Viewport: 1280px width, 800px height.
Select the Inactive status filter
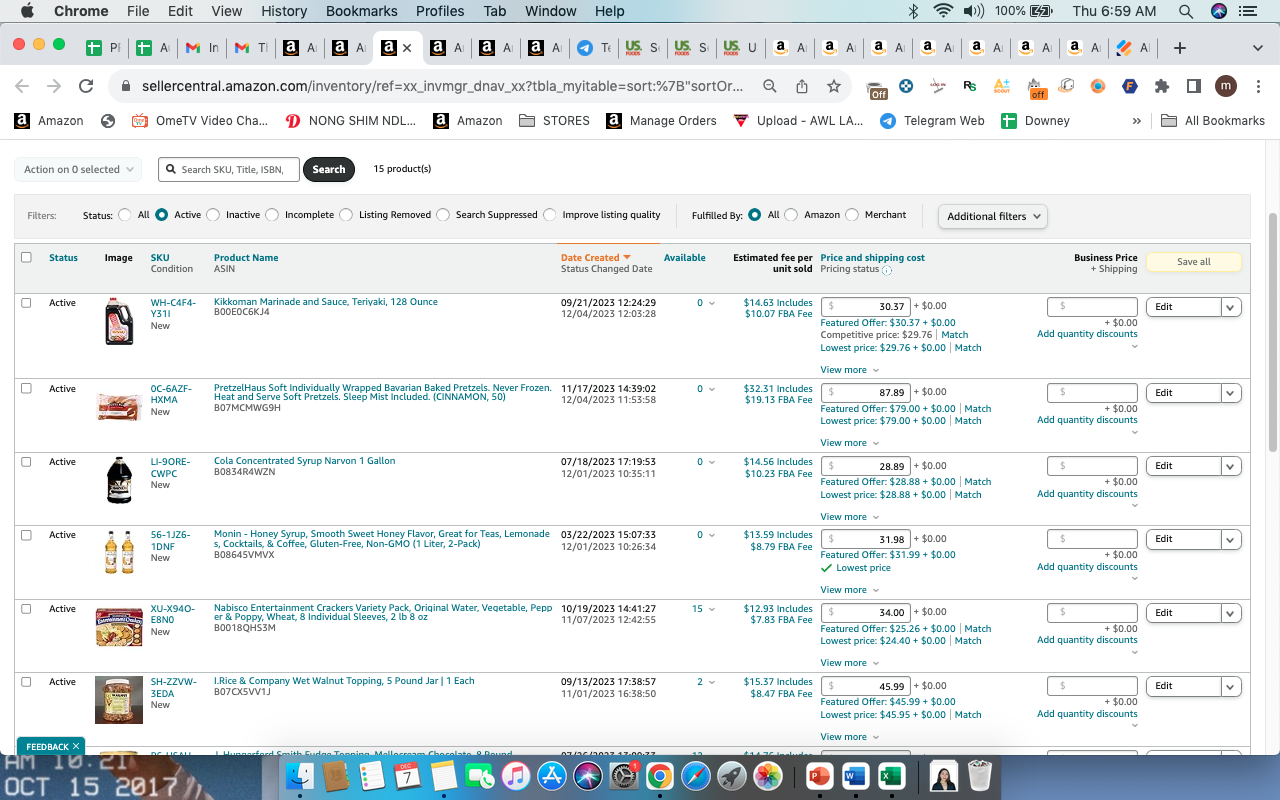[213, 215]
